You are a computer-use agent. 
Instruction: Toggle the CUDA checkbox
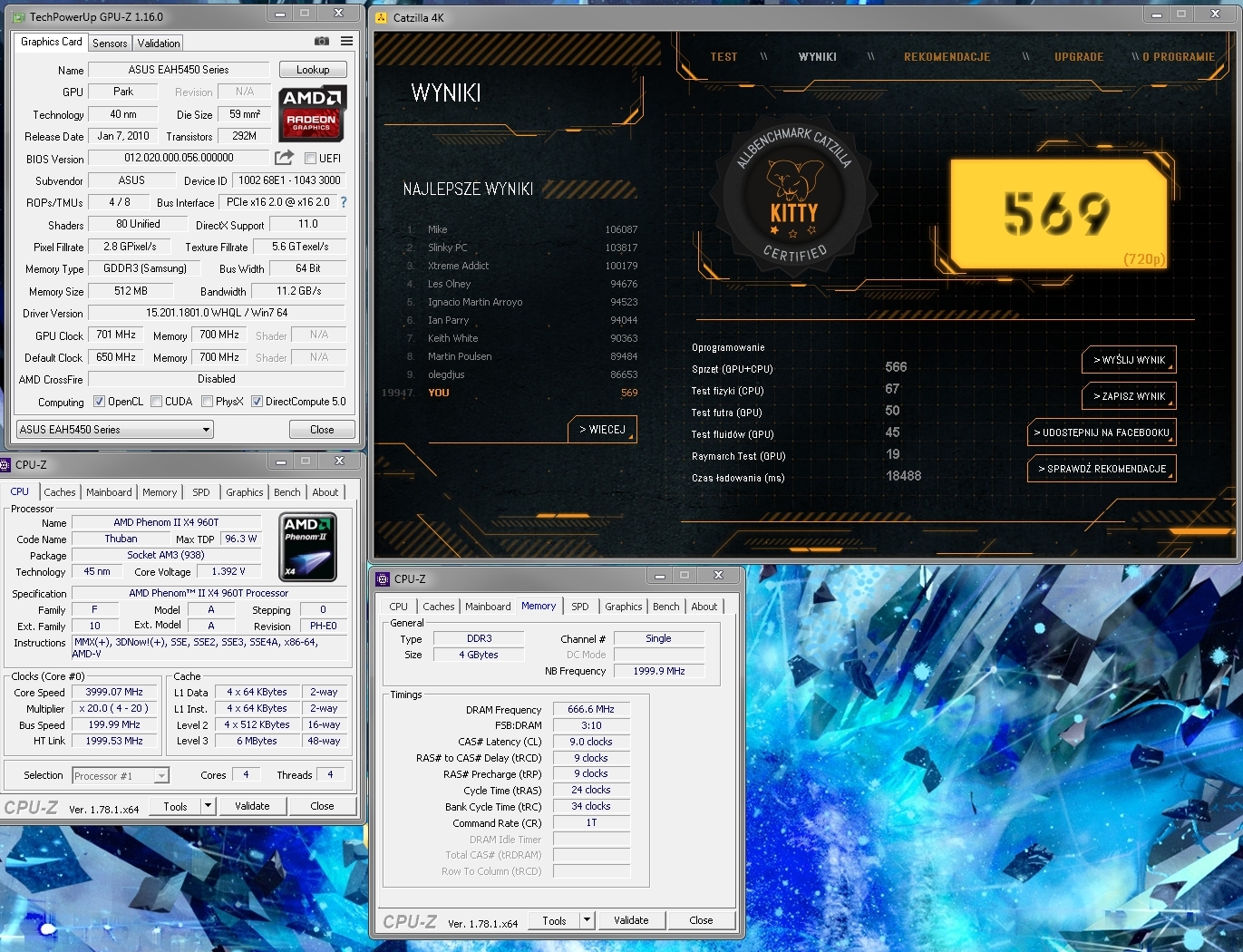pyautogui.click(x=156, y=402)
